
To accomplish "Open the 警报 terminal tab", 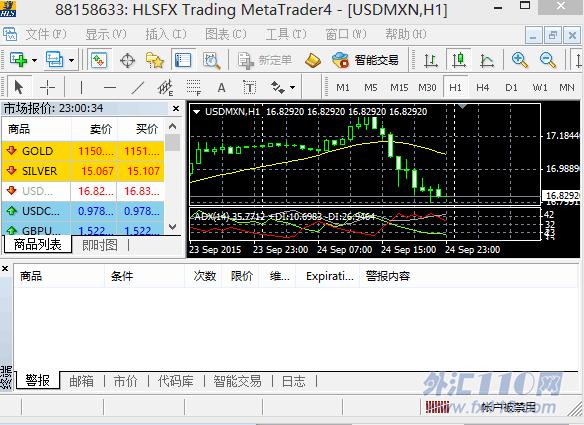I will [x=37, y=380].
